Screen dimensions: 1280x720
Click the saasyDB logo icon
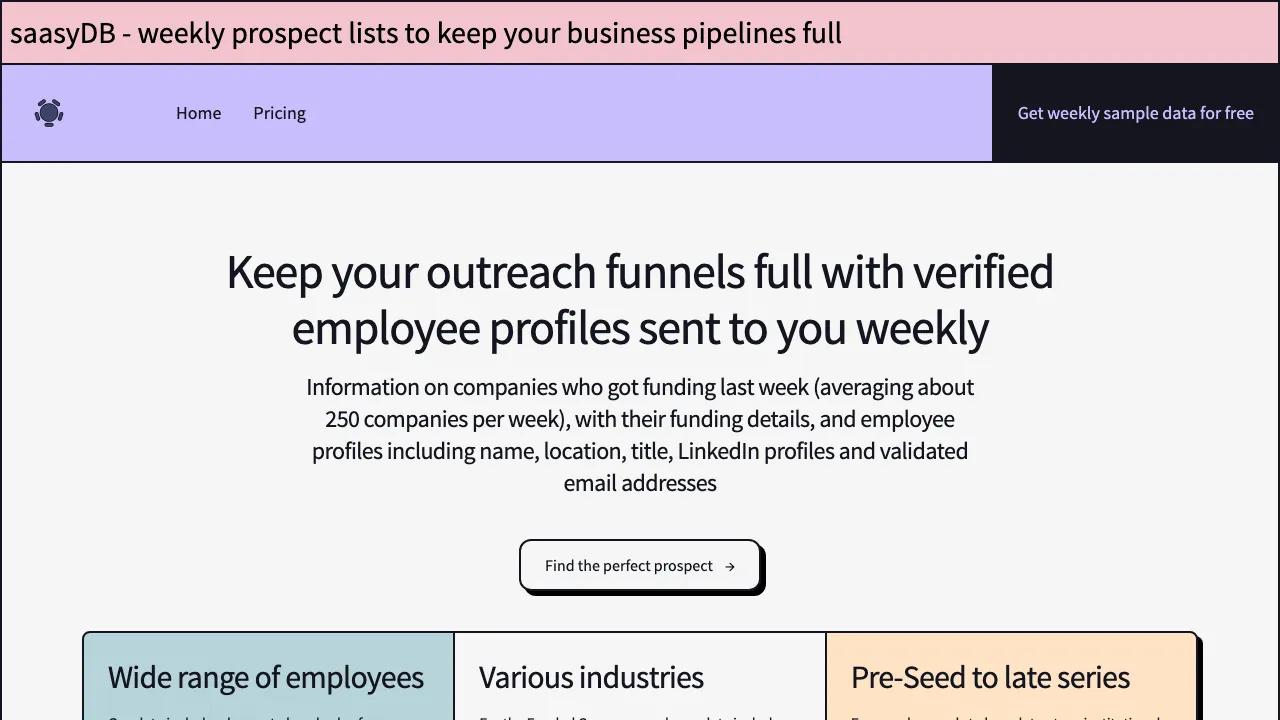(49, 113)
